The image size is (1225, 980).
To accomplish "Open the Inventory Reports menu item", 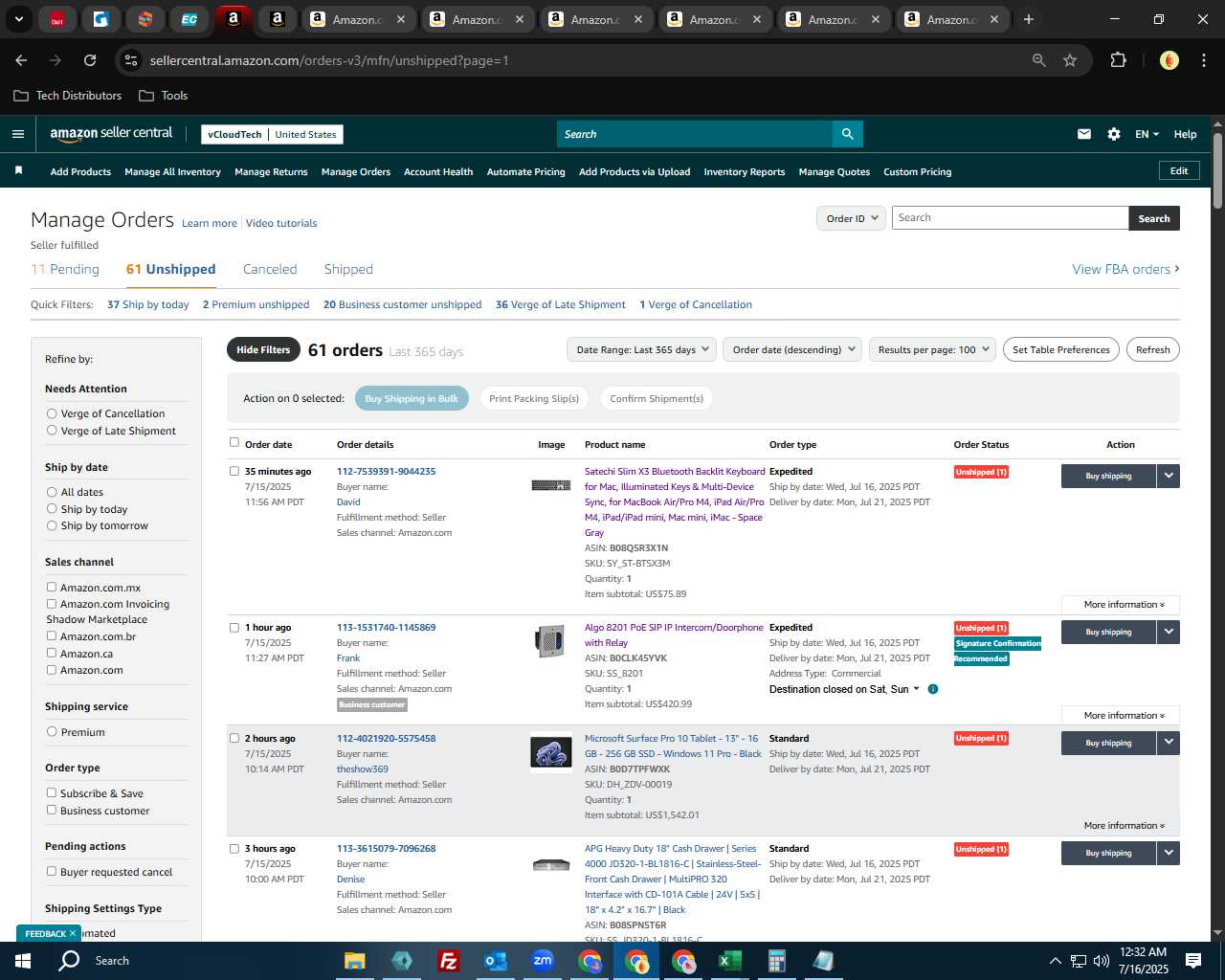I will tap(745, 172).
